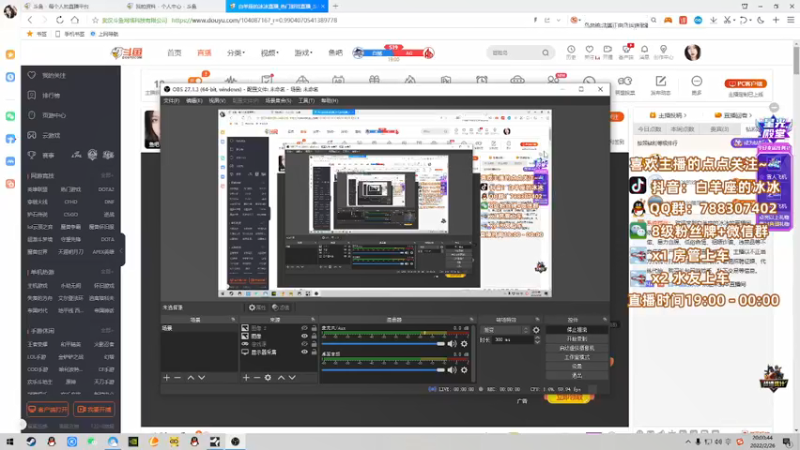The height and width of the screenshot is (450, 800).
Task: Hide the 图像 source
Action: pos(305,336)
